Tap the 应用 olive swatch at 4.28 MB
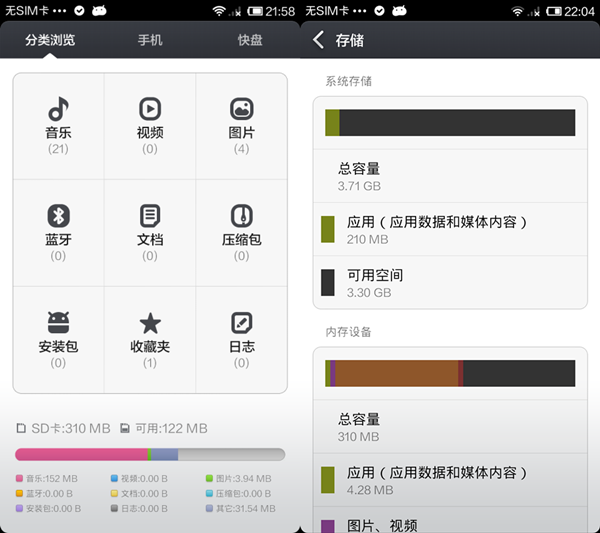Viewport: 600px width, 533px height. [327, 480]
